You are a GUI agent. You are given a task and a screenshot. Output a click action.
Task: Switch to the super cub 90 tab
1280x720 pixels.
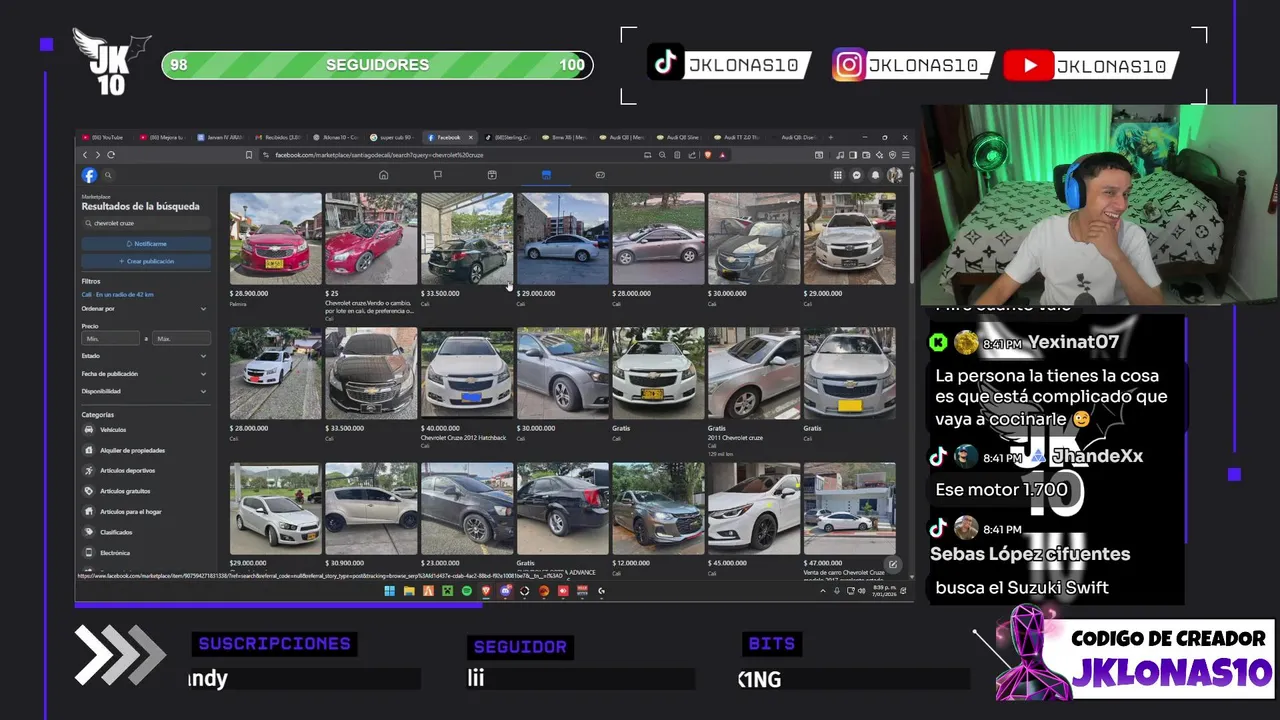(x=392, y=137)
